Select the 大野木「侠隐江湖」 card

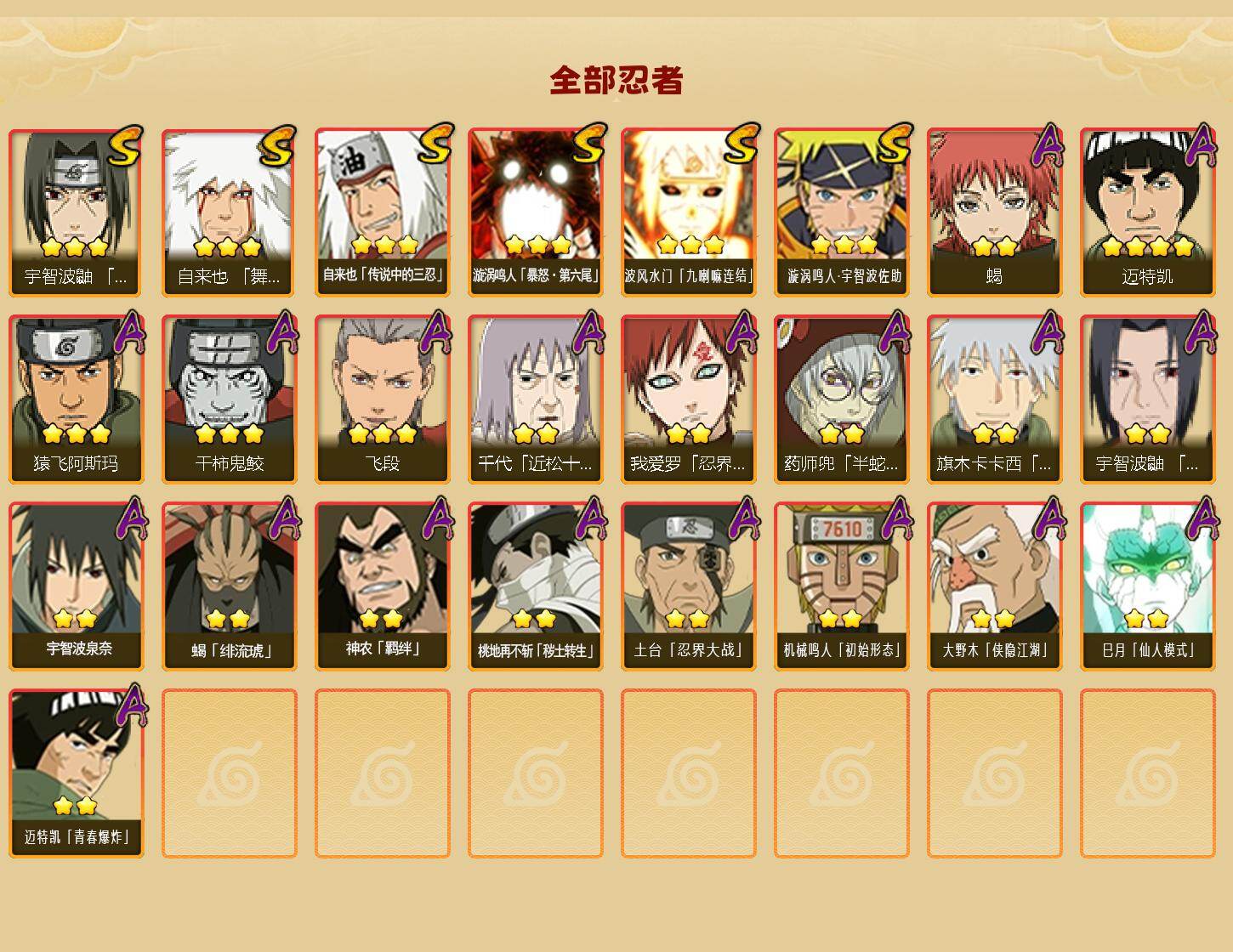(x=994, y=586)
